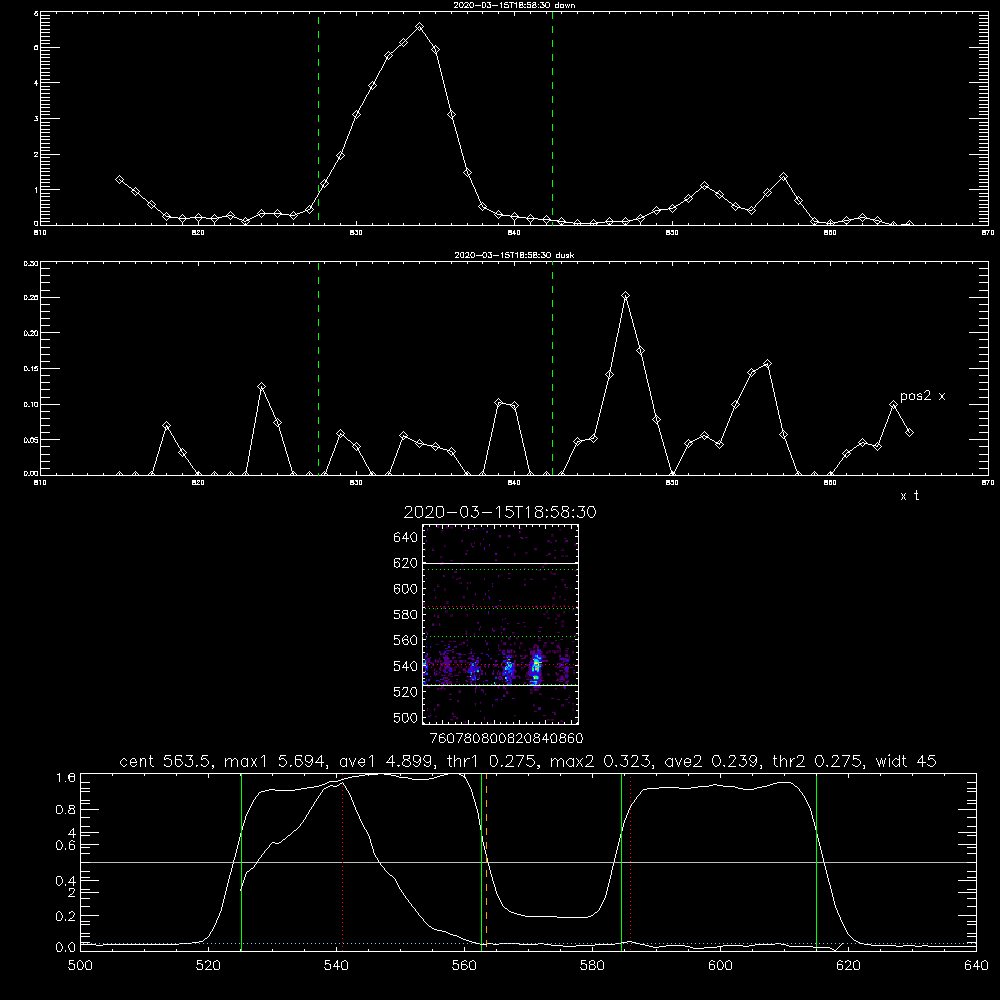1000x1000 pixels.
Task: Click the '520' label on spectrogram y-axis
Action: pos(406,692)
